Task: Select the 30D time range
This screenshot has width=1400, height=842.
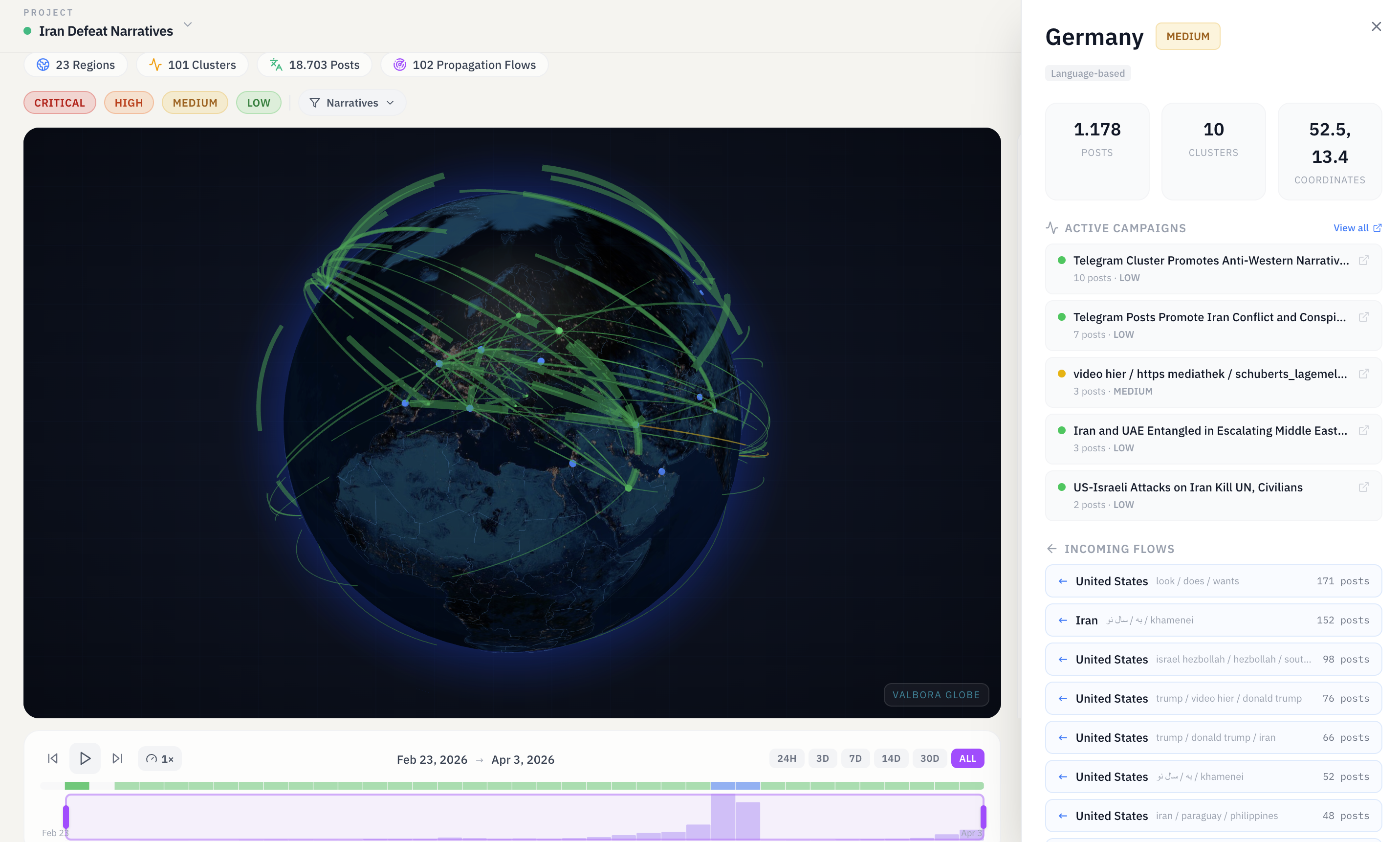Action: click(929, 758)
